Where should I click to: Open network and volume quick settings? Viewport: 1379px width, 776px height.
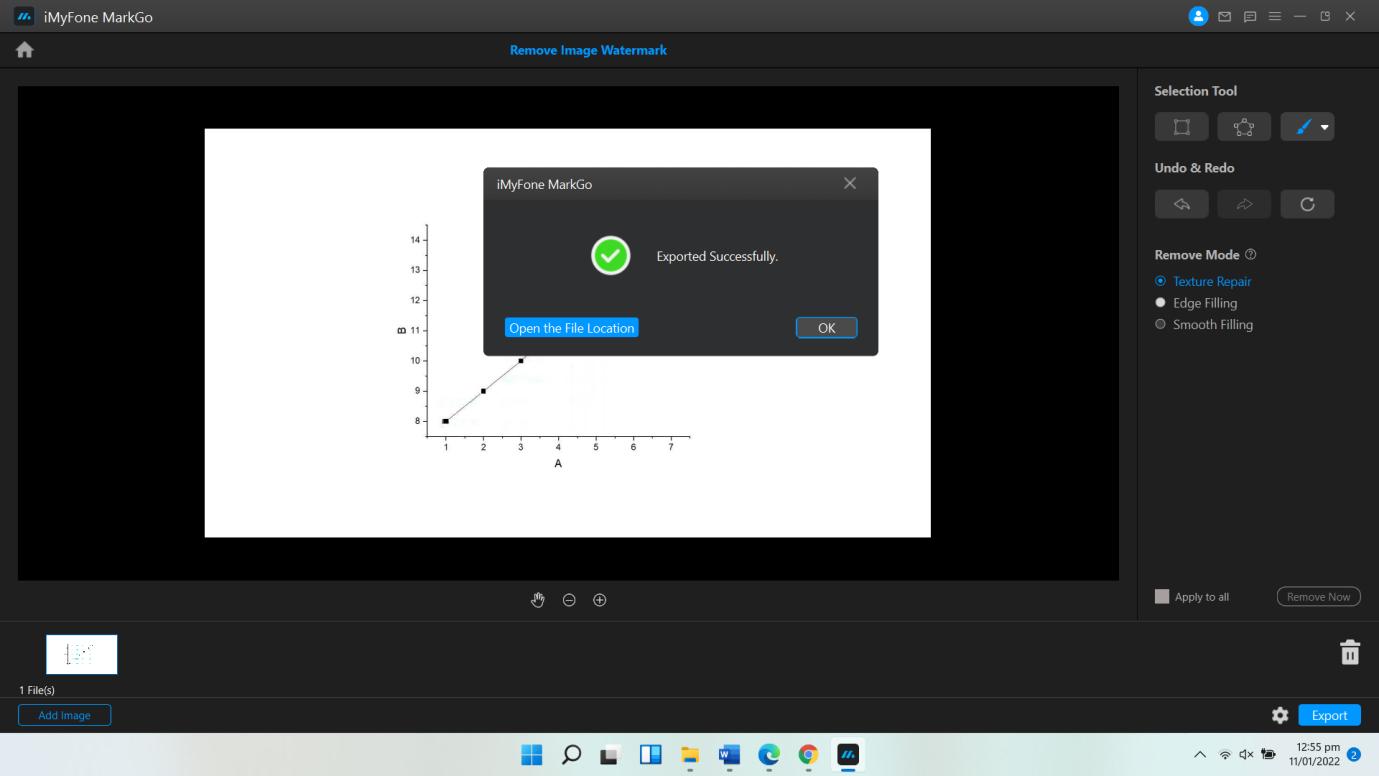pos(1249,755)
